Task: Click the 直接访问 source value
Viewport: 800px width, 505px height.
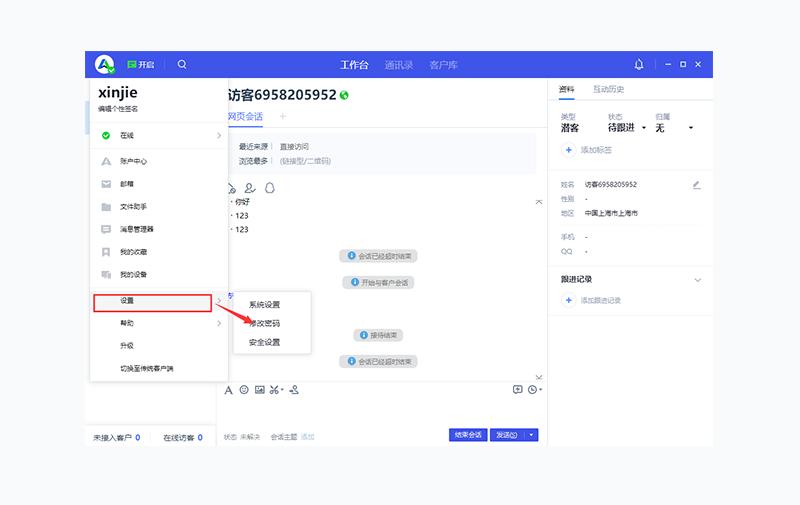Action: coord(294,146)
